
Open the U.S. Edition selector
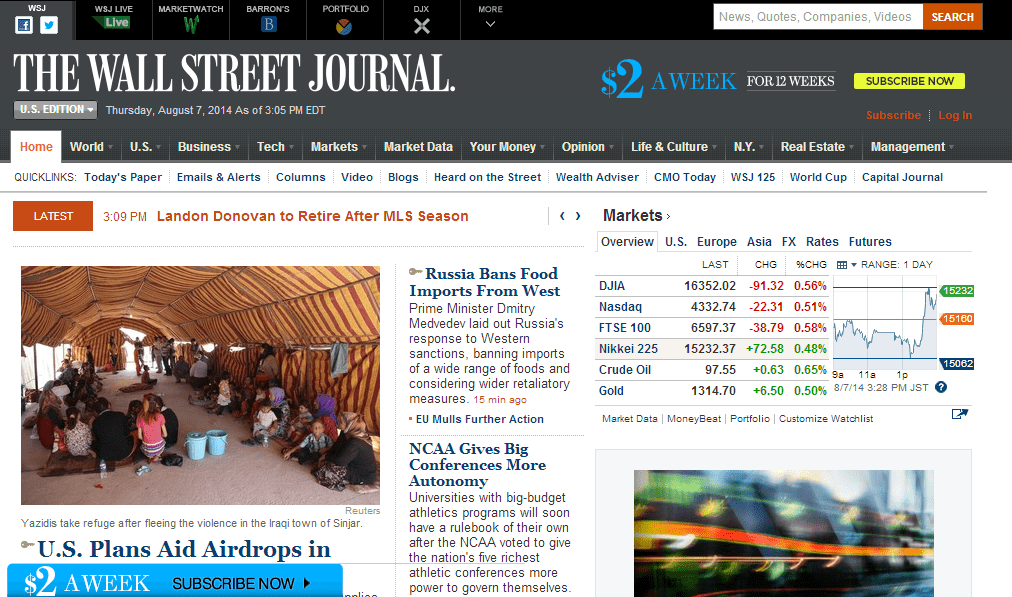pyautogui.click(x=56, y=110)
